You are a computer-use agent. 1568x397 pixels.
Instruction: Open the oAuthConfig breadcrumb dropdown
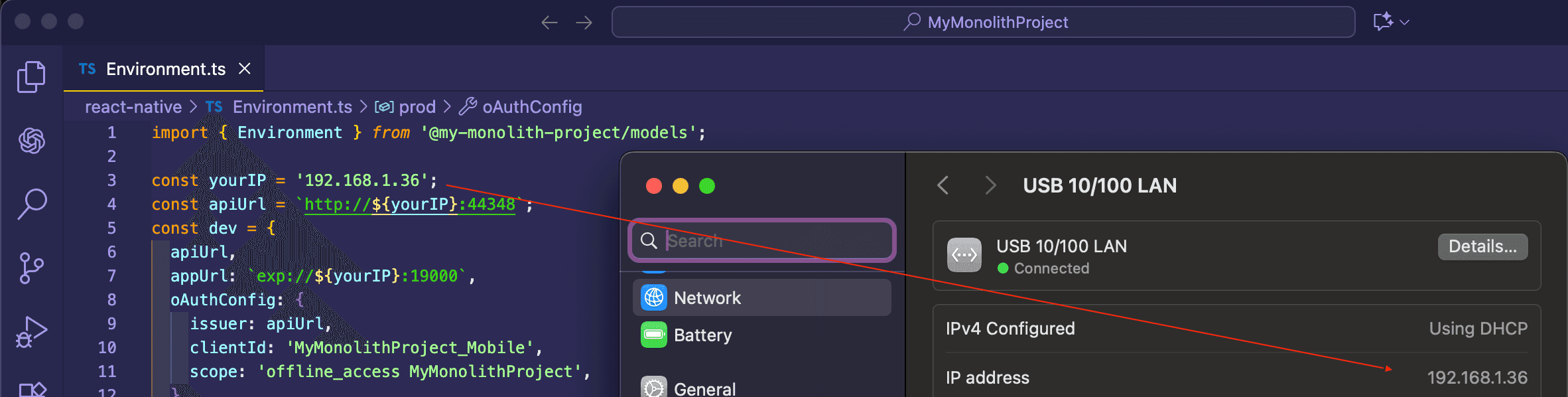click(531, 106)
